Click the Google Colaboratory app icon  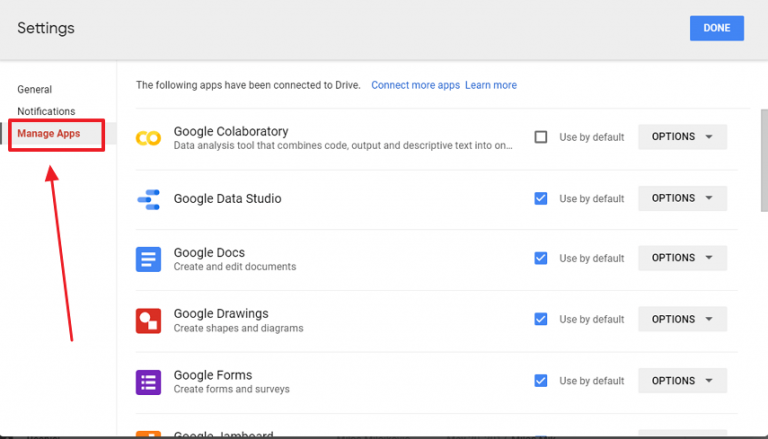tap(148, 138)
